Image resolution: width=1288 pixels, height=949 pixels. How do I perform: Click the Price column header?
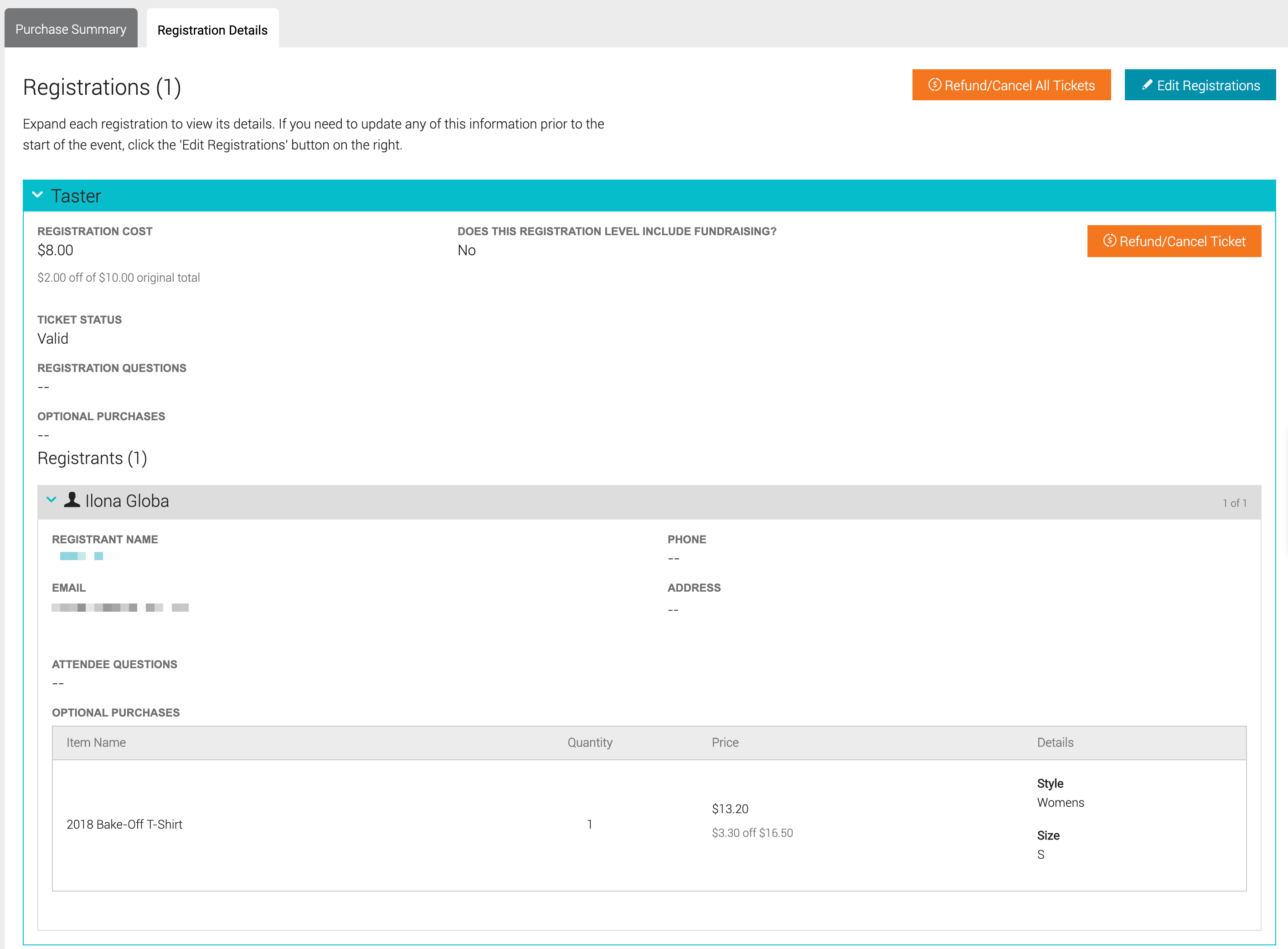coord(725,742)
